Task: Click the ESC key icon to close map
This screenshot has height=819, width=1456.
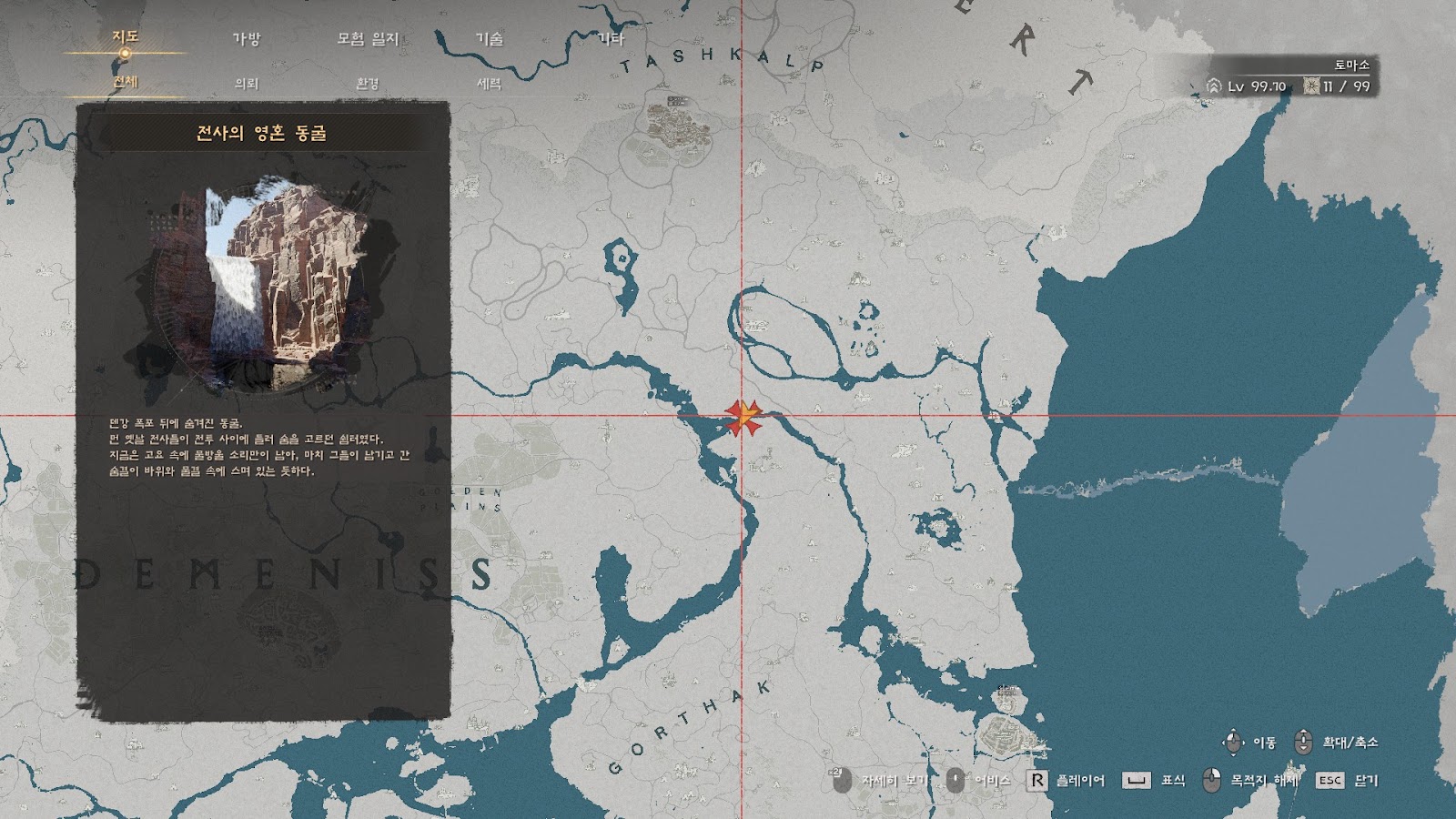Action: pyautogui.click(x=1330, y=780)
